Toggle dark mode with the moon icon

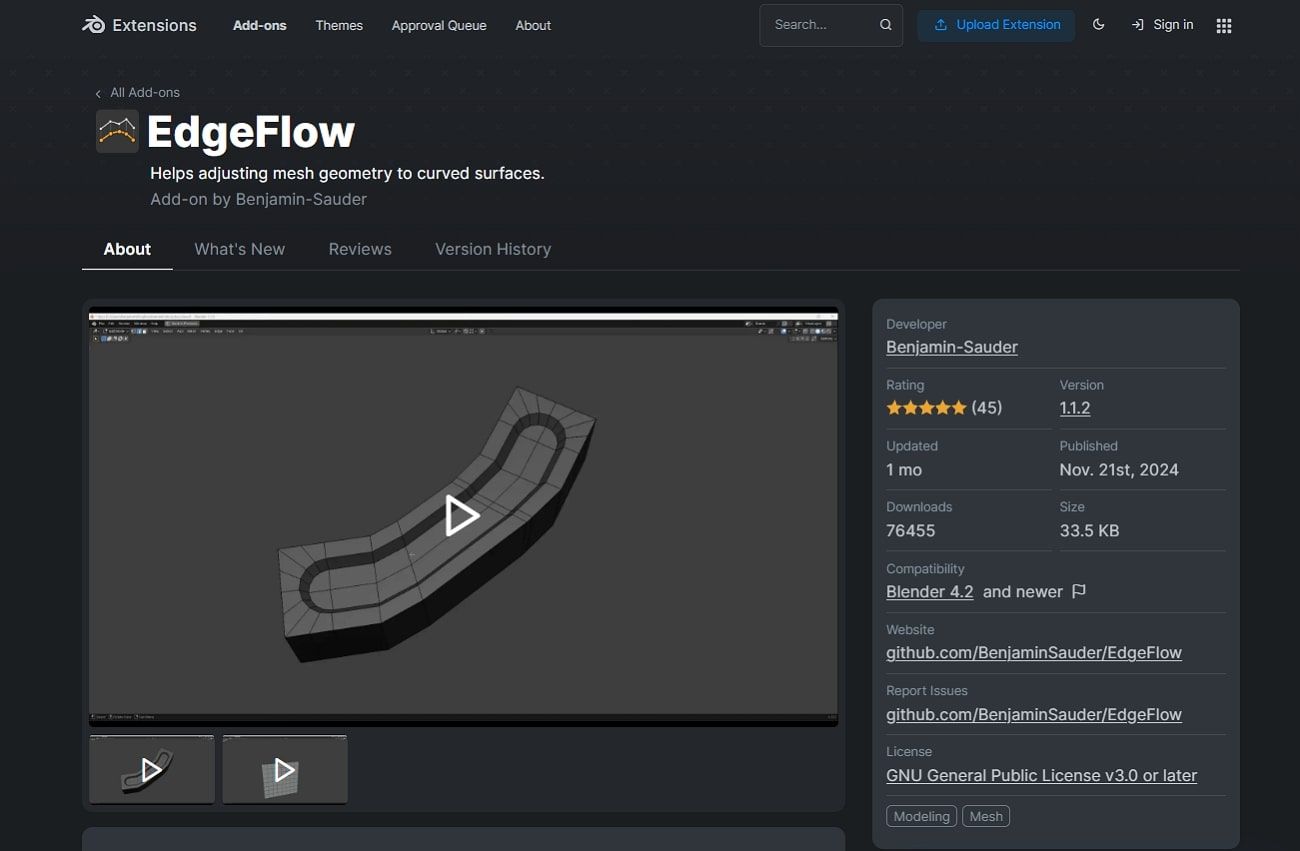(x=1098, y=25)
